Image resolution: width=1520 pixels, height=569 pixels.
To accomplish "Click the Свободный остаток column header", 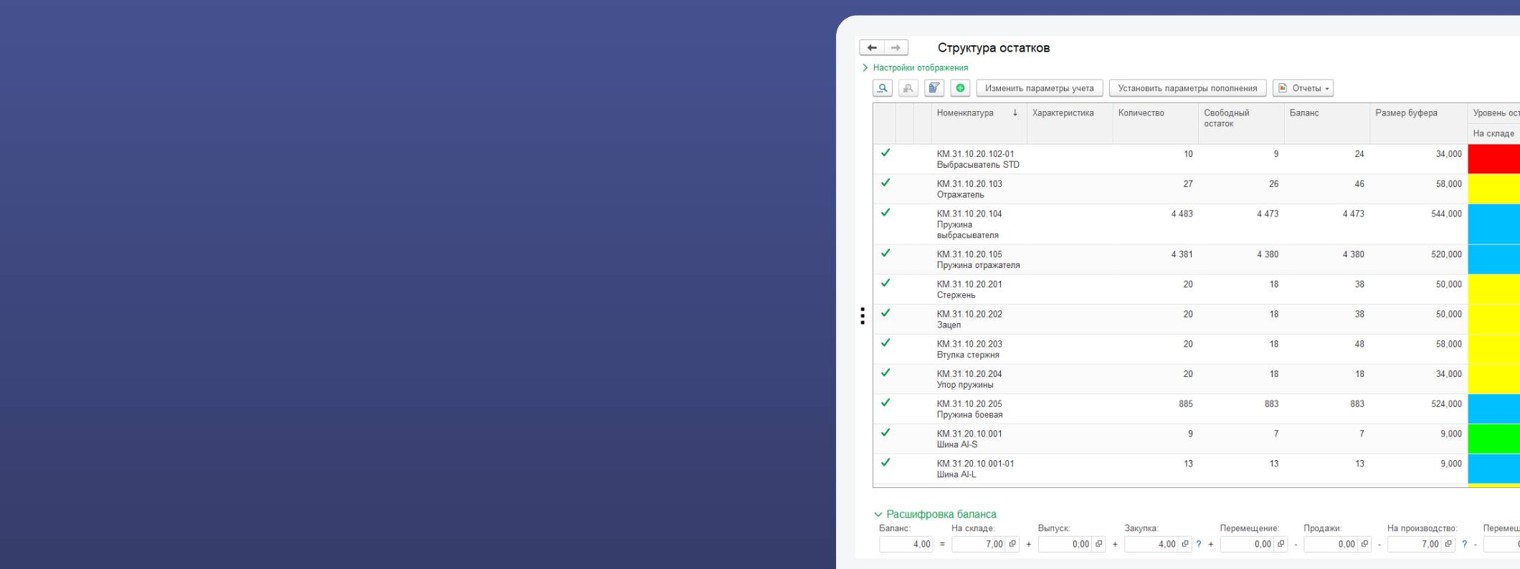I will click(x=1241, y=123).
